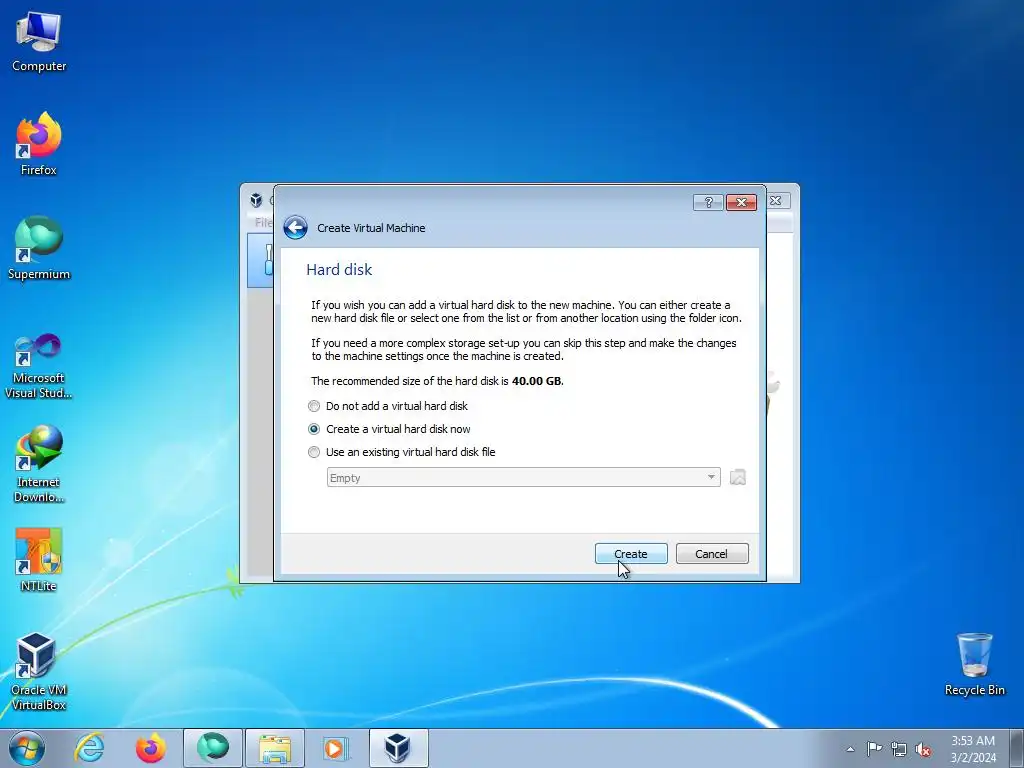Viewport: 1024px width, 768px height.
Task: Click the VirtualBox cube icon in manager title bar
Action: 256,200
